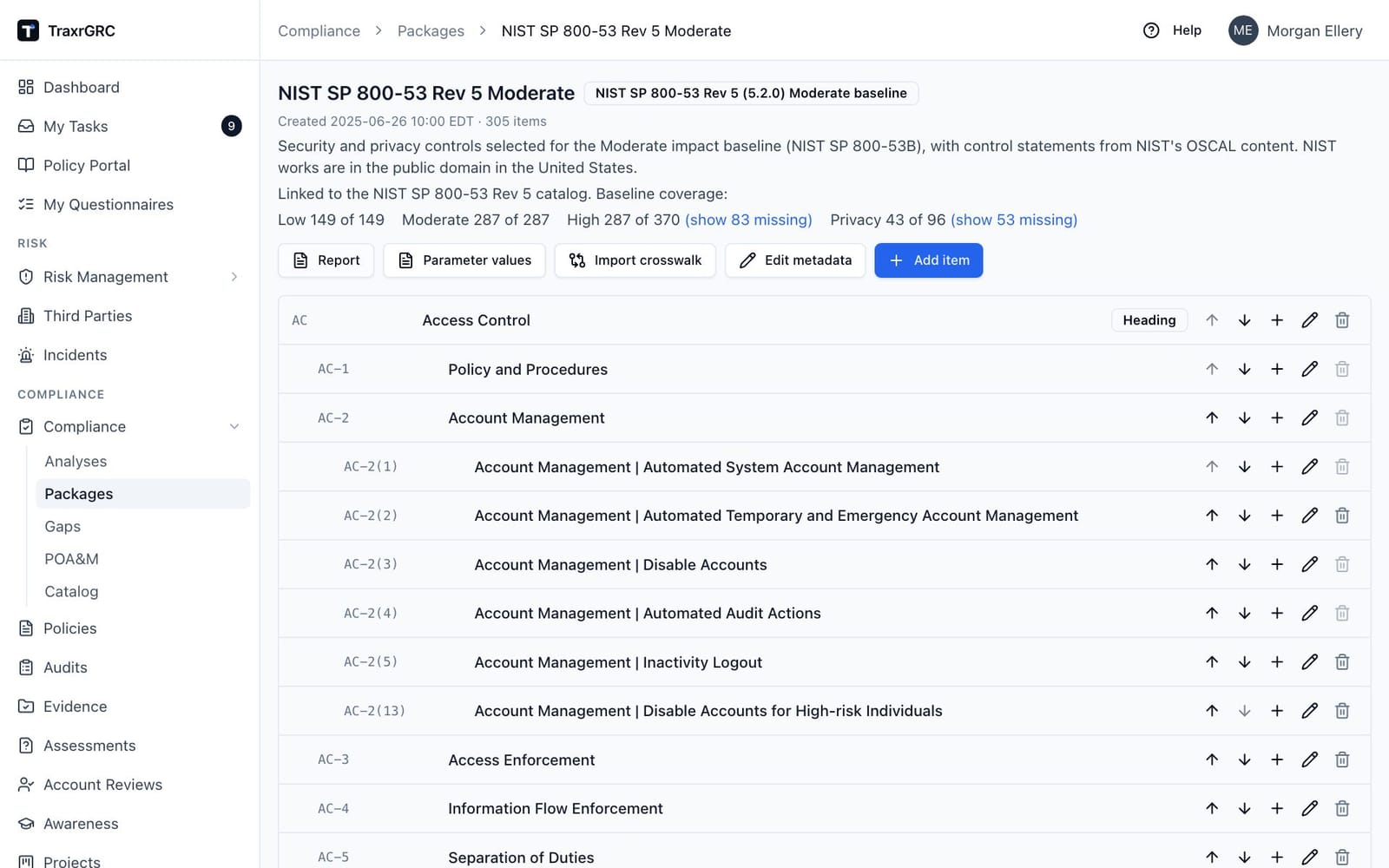Add item under Access Control heading
This screenshot has height=868, width=1389.
pos(1277,320)
